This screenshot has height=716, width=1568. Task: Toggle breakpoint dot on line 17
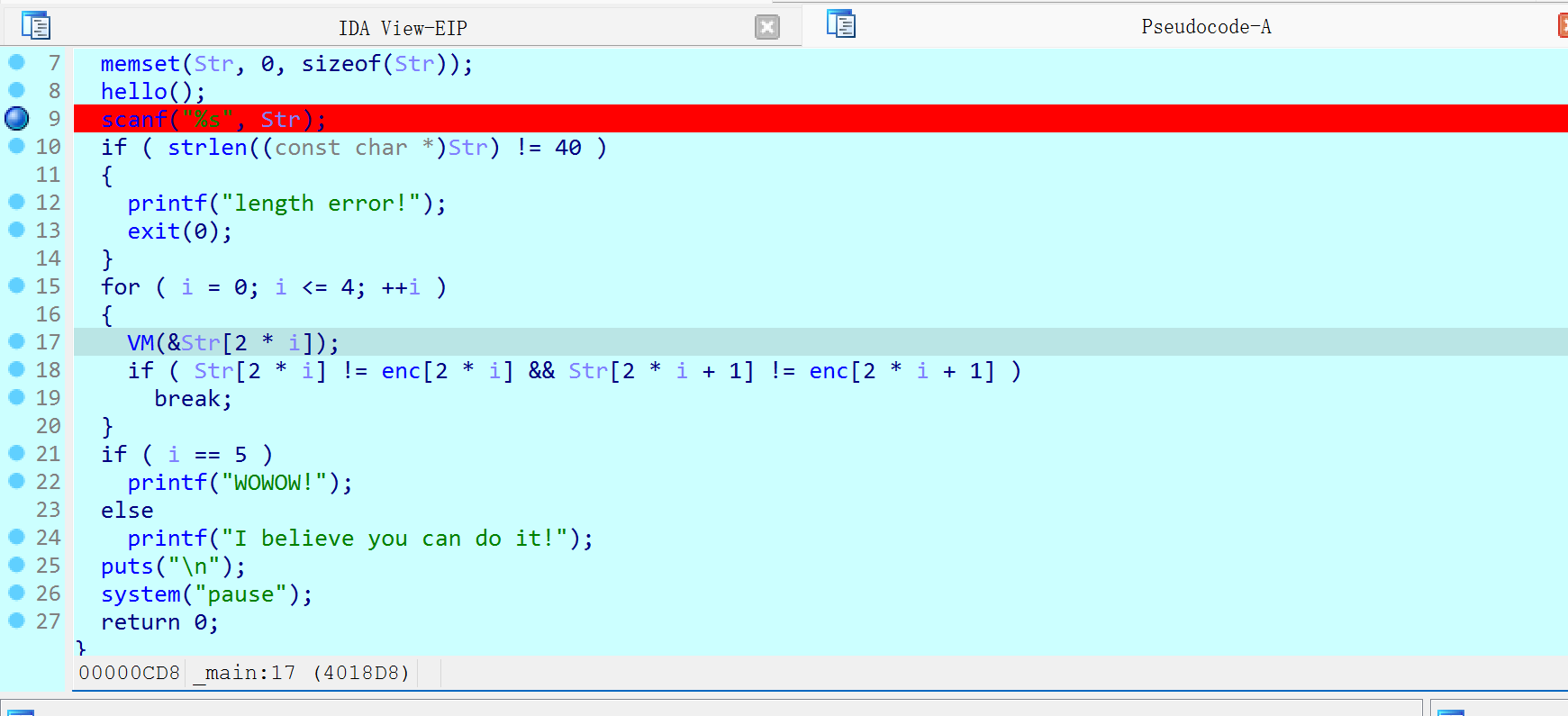(16, 341)
